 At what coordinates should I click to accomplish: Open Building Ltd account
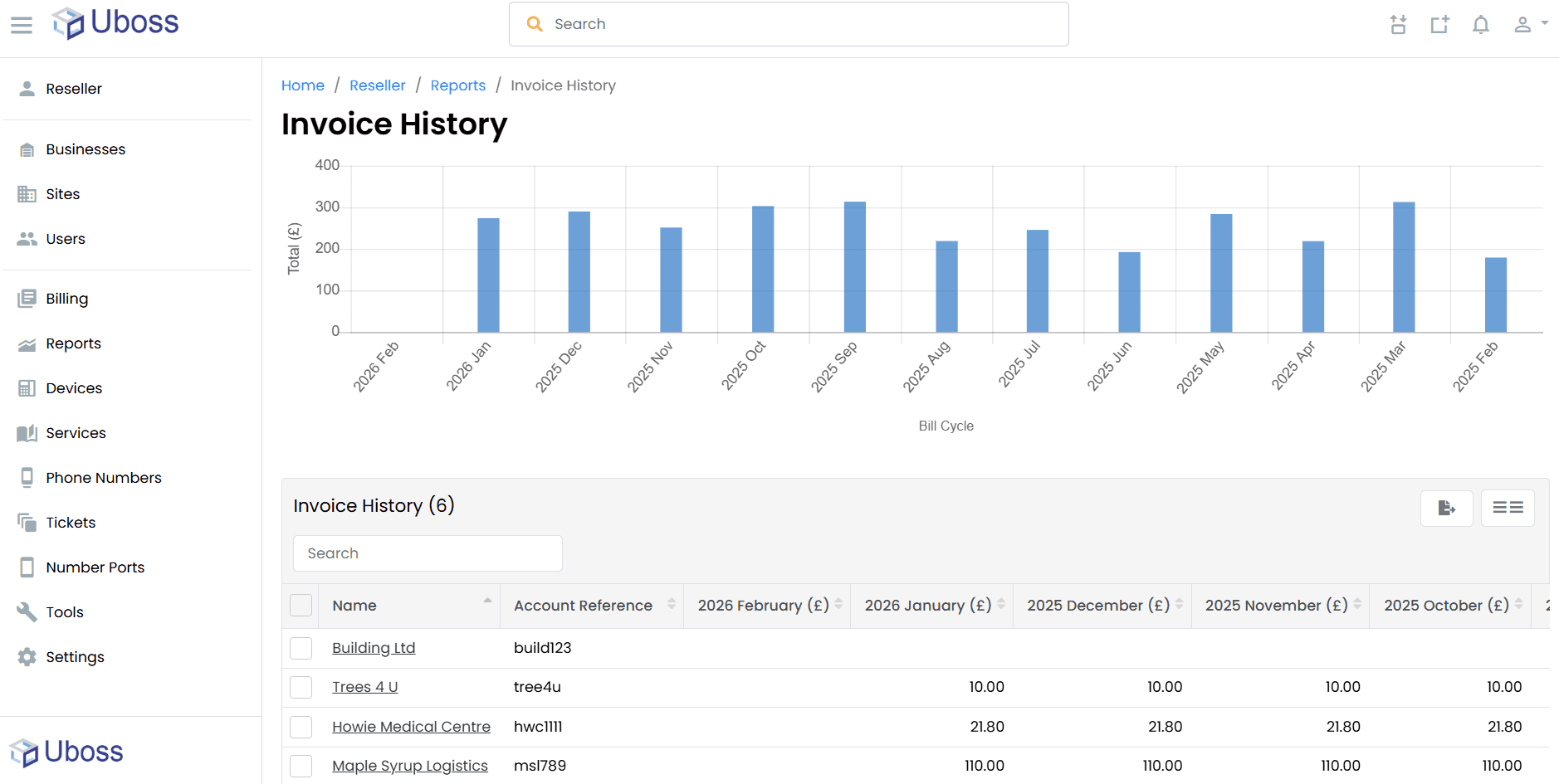374,648
